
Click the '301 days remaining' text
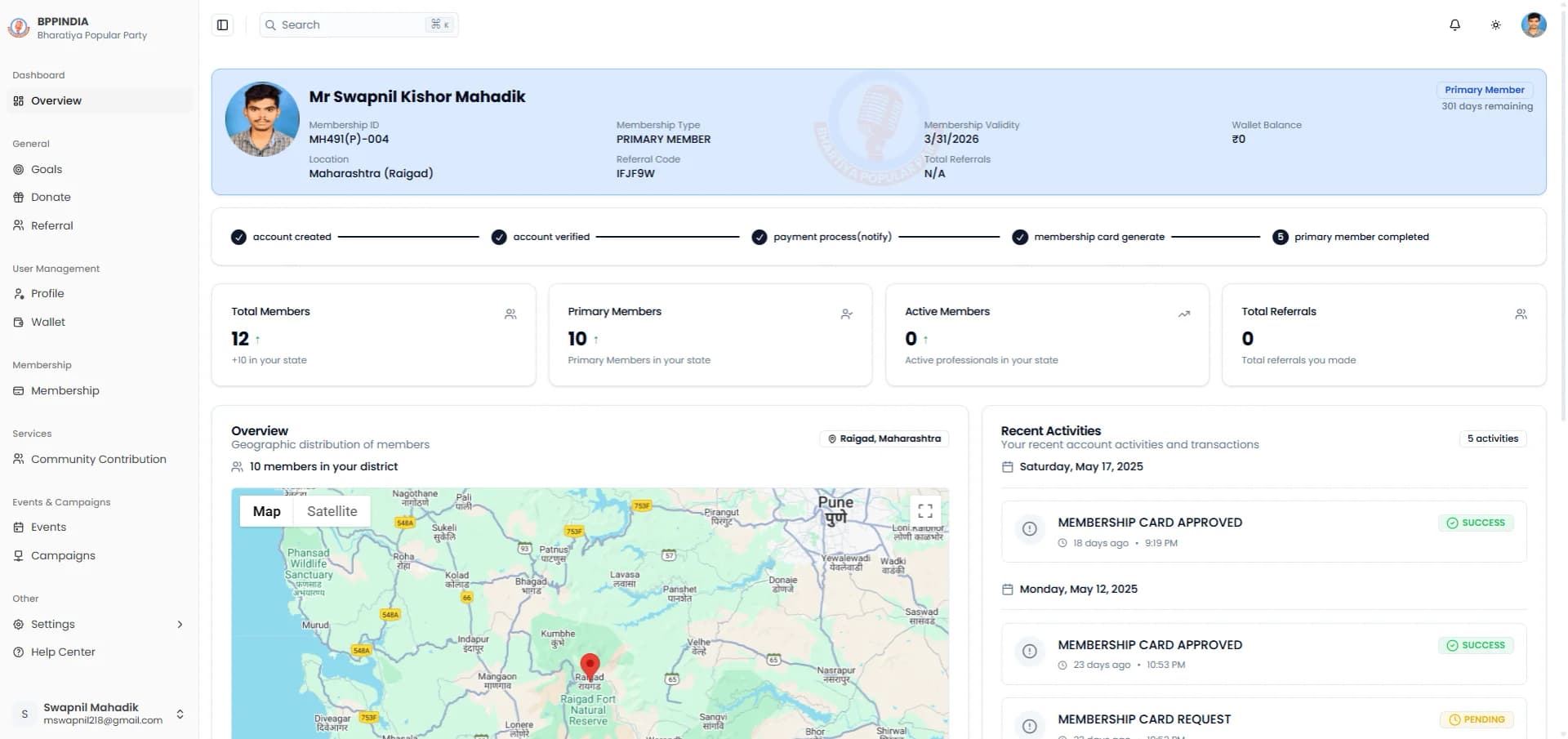(x=1486, y=107)
